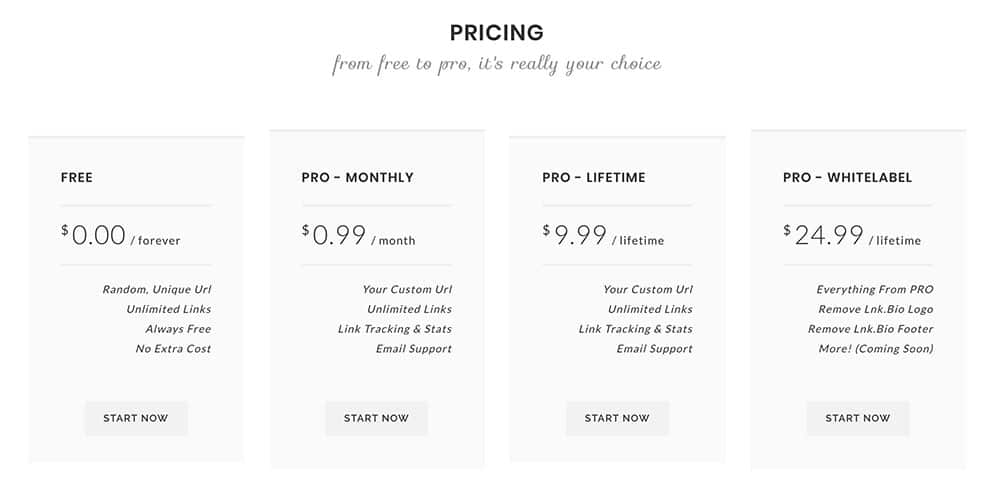Select the PRO - LIFETIME plan heading
The height and width of the screenshot is (499, 1000).
click(594, 177)
